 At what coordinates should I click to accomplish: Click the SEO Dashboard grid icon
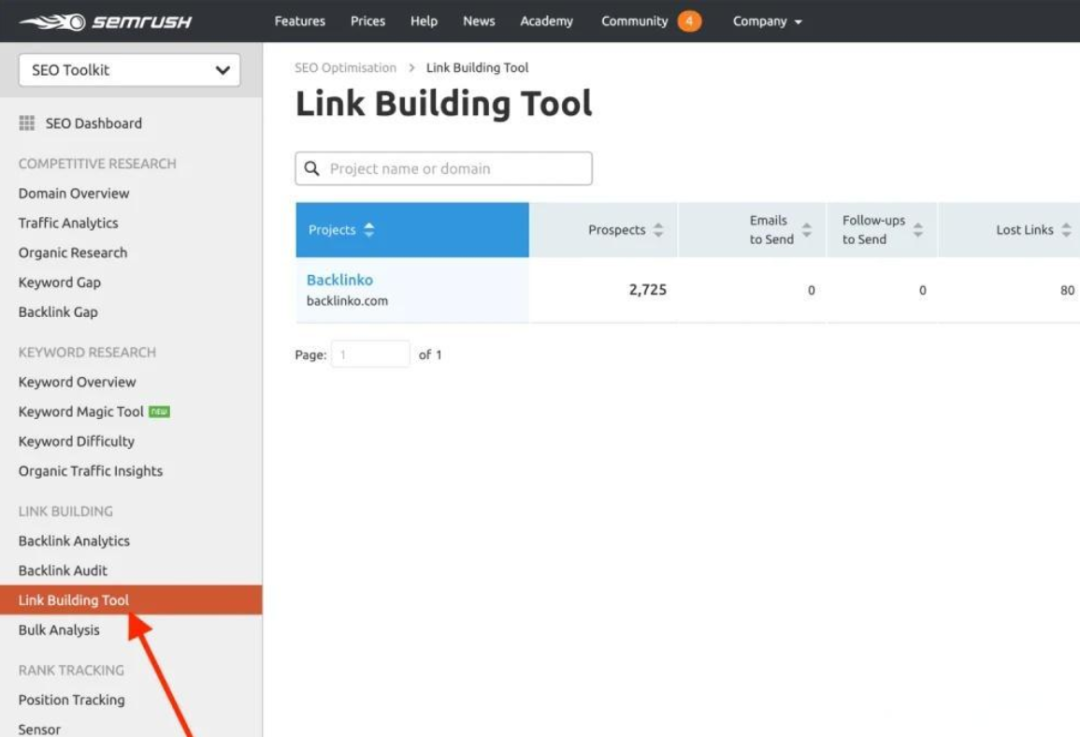pyautogui.click(x=27, y=123)
